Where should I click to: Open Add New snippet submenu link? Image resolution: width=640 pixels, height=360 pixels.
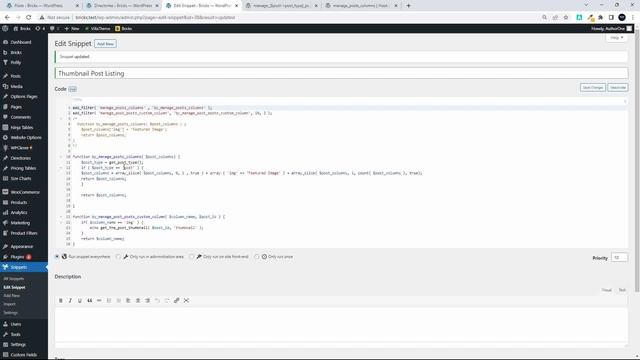(11, 296)
